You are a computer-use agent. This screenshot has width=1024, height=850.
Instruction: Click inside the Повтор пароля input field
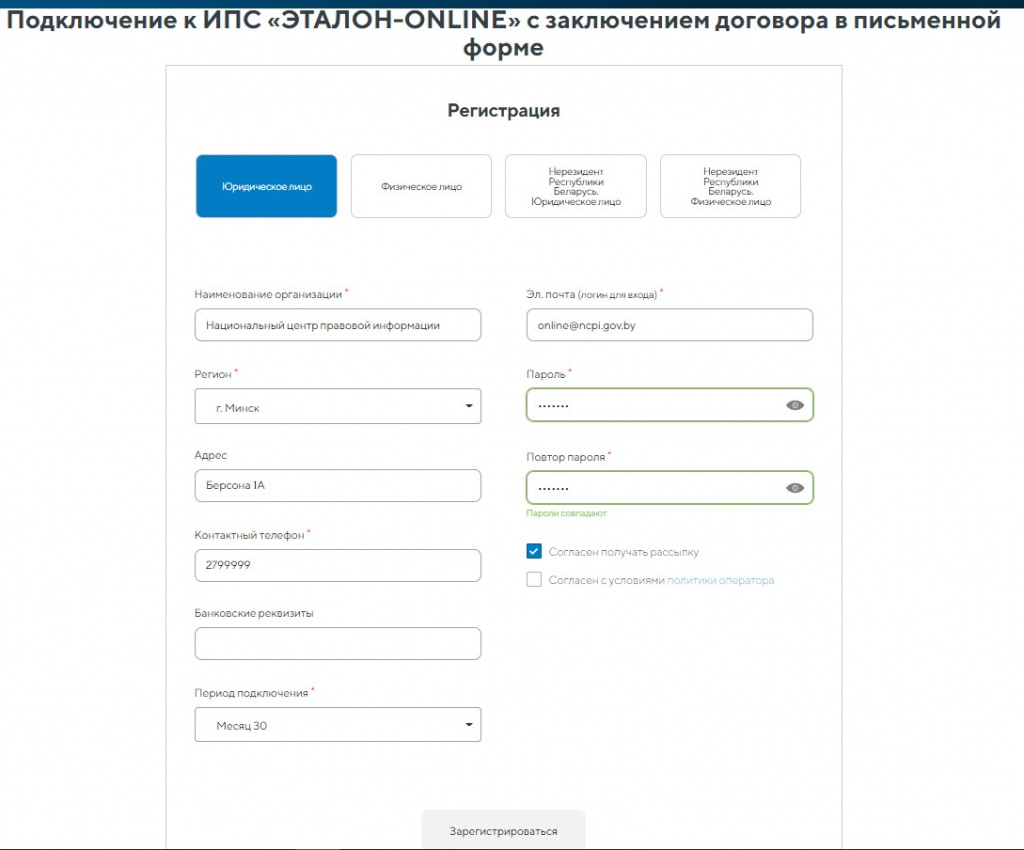point(669,488)
